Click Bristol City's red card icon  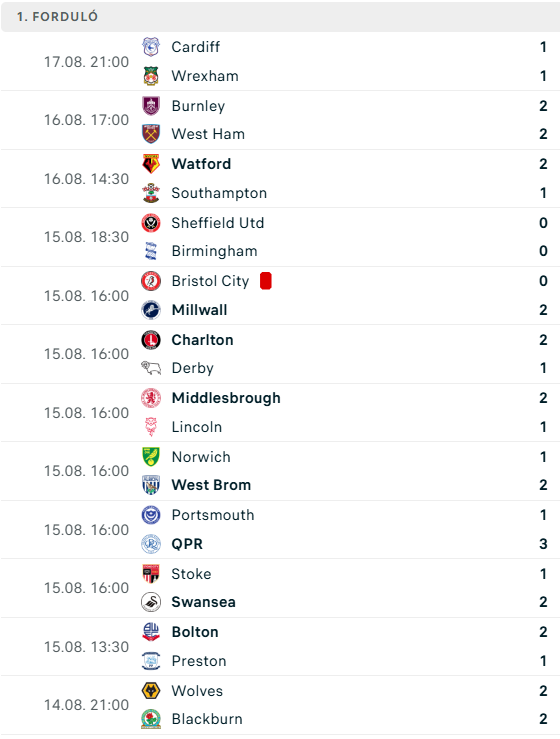click(266, 281)
